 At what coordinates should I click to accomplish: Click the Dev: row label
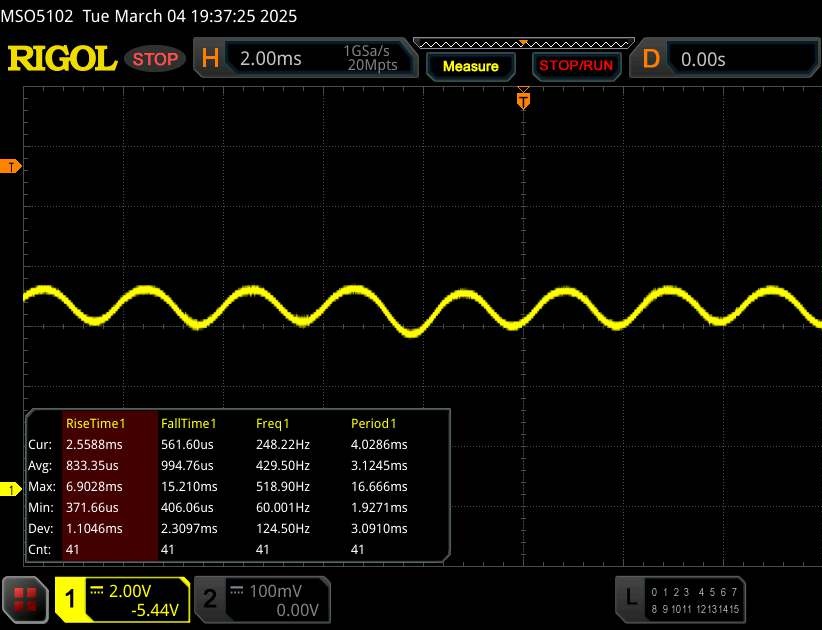41,528
